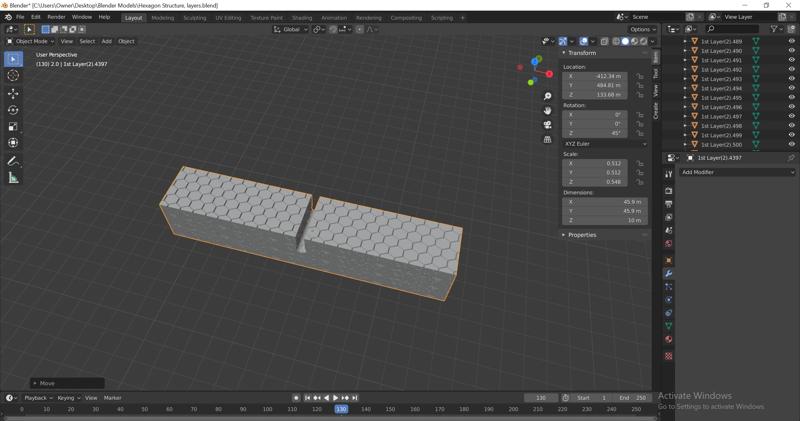Open the World properties tab
This screenshot has height=421, width=800.
668,244
